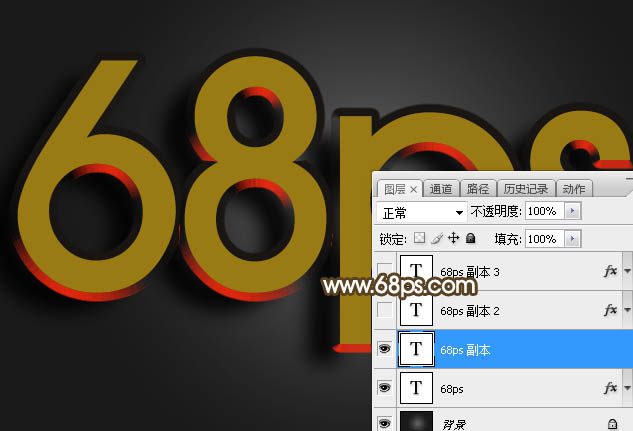The height and width of the screenshot is (431, 633).
Task: Expand effects arrow on 68ps layer
Action: pos(627,388)
